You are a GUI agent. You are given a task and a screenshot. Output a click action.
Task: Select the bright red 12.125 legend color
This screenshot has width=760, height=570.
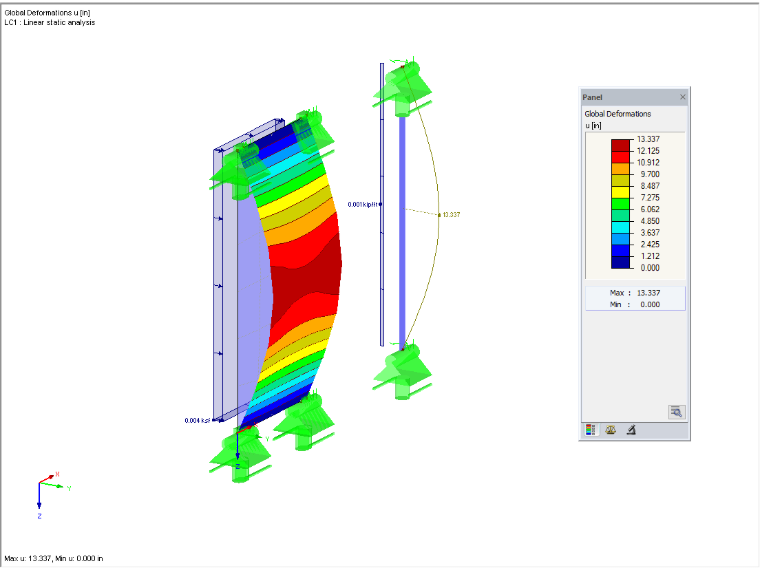pos(620,157)
